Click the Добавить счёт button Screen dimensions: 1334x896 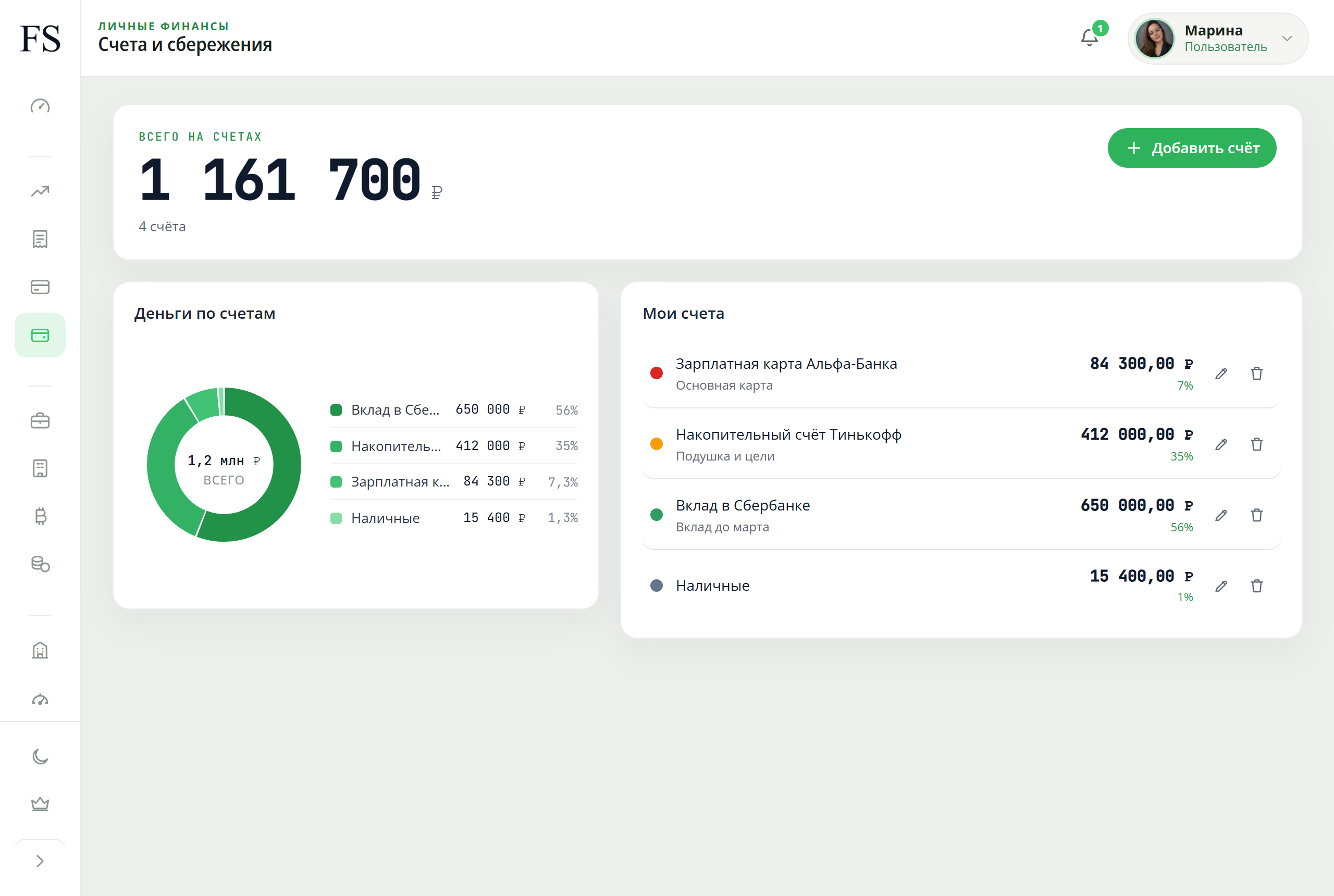click(x=1192, y=148)
